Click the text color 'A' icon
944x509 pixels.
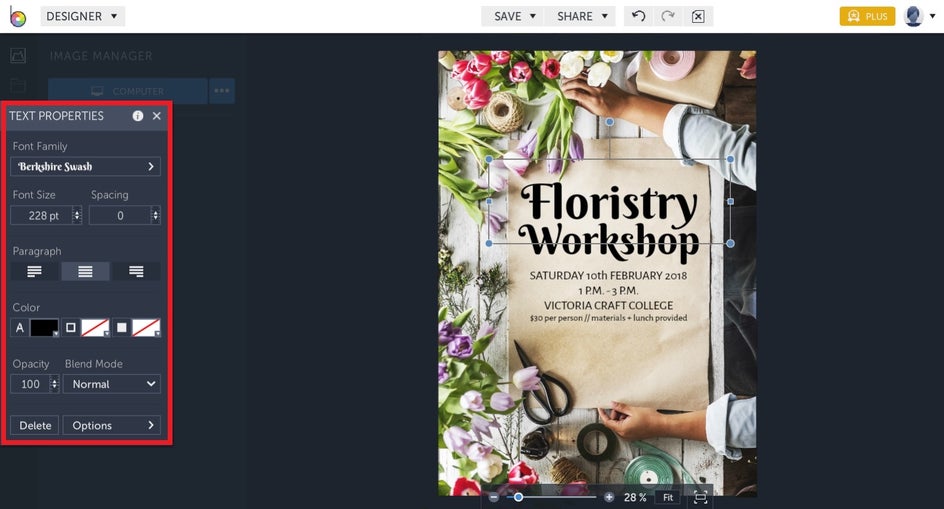pyautogui.click(x=19, y=328)
